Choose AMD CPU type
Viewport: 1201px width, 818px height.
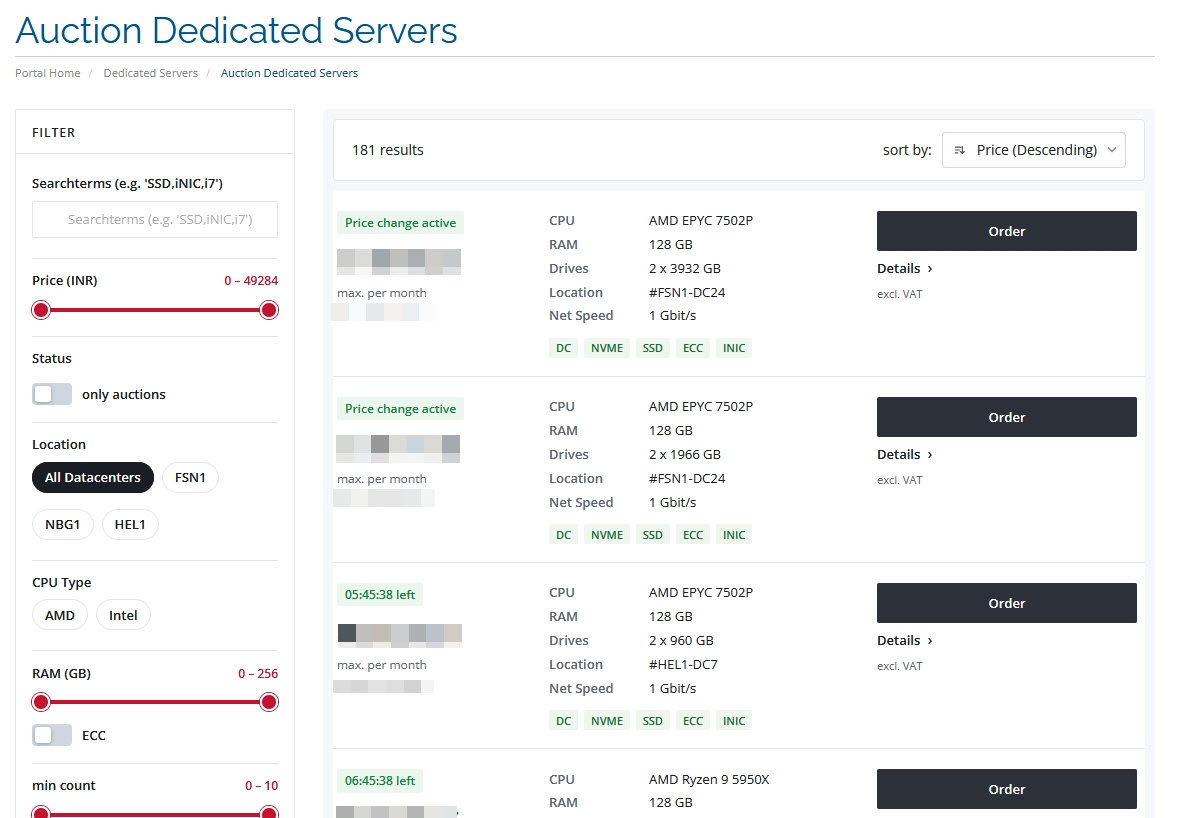(60, 615)
